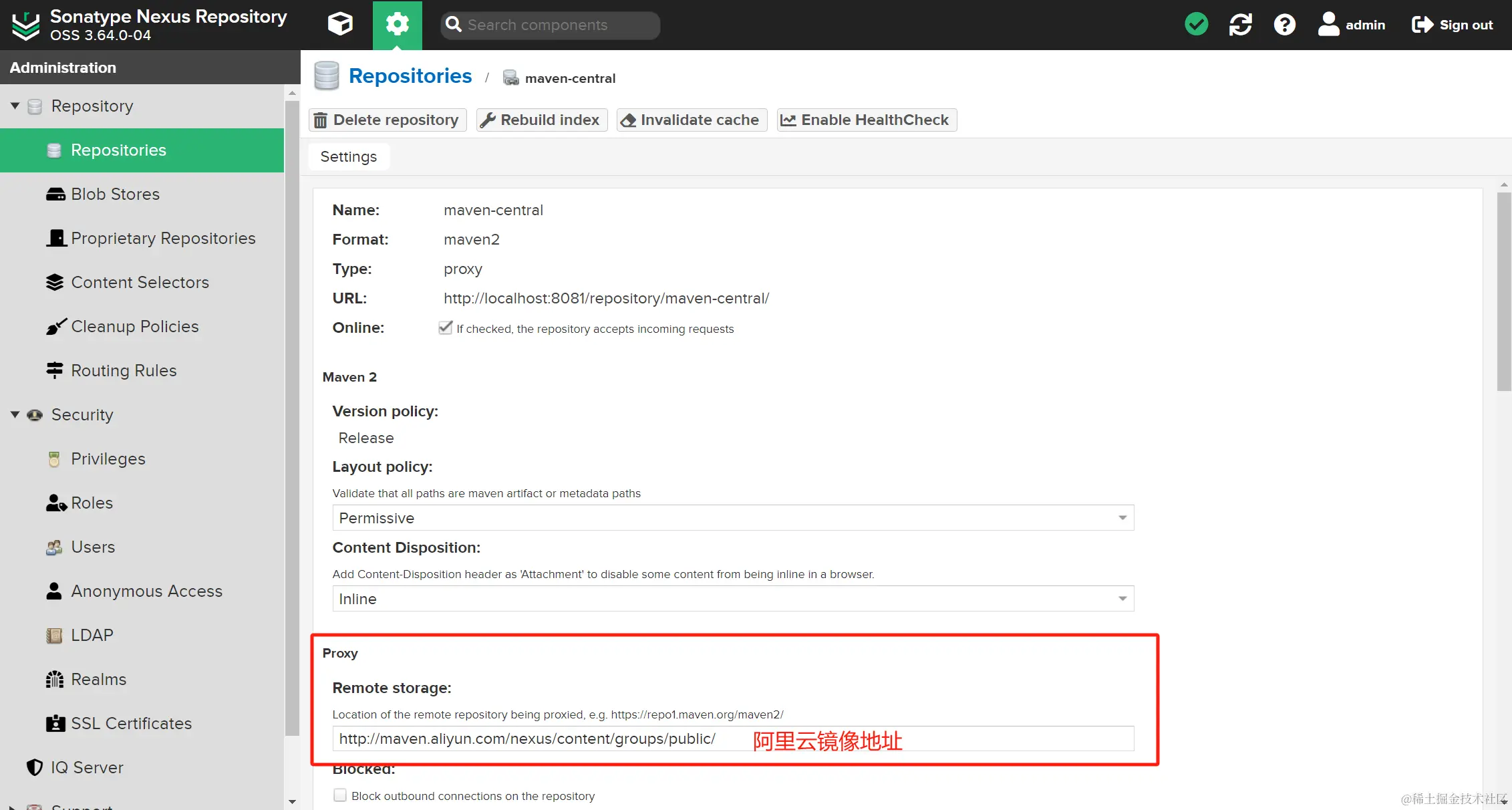Open Blob Stores in sidebar
The height and width of the screenshot is (810, 1512).
coord(115,194)
